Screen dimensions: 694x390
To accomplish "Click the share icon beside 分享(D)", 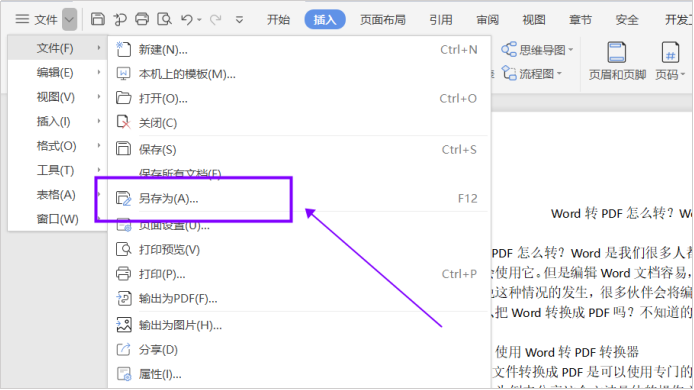I will [123, 349].
